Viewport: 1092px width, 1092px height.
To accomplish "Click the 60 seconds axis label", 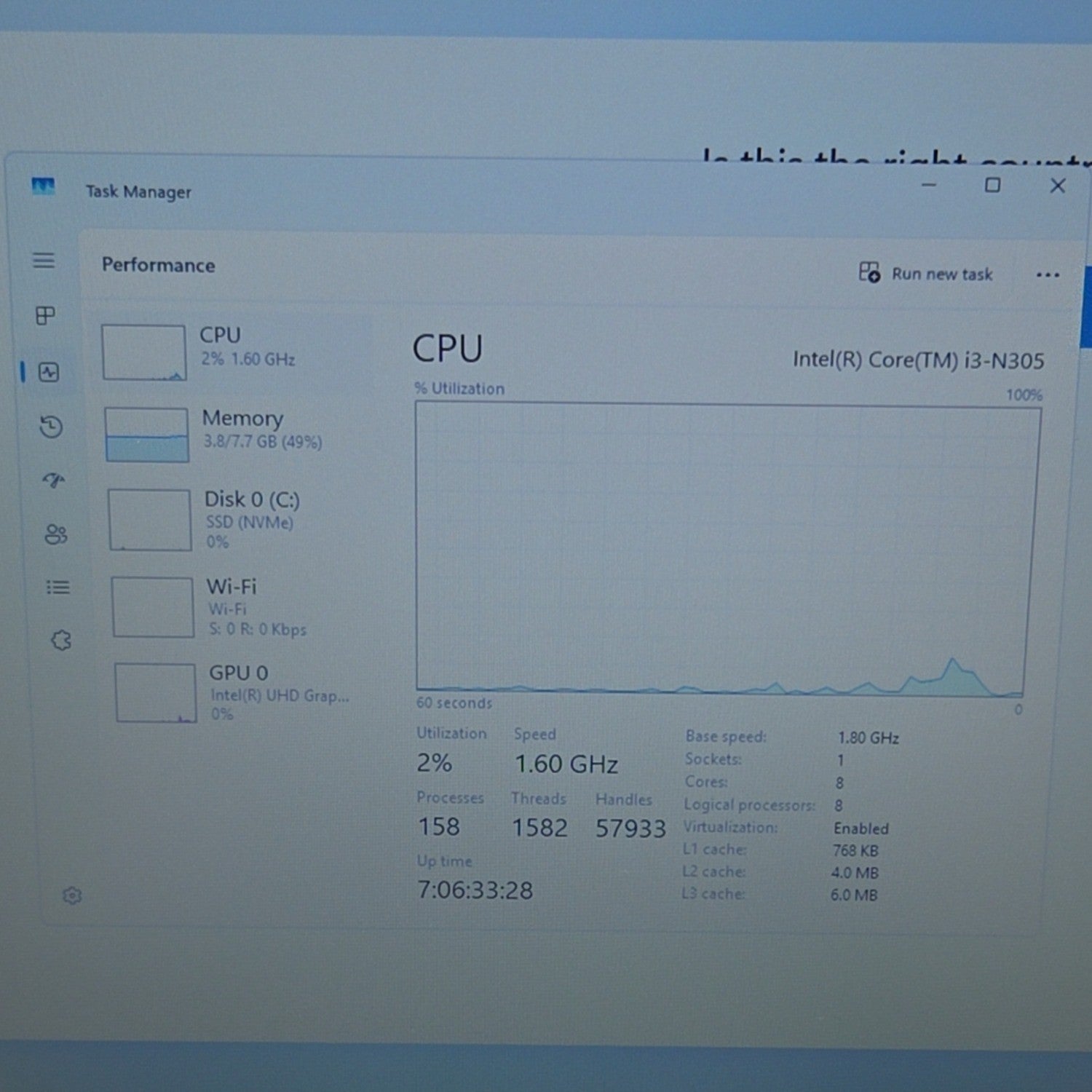I will coord(454,703).
